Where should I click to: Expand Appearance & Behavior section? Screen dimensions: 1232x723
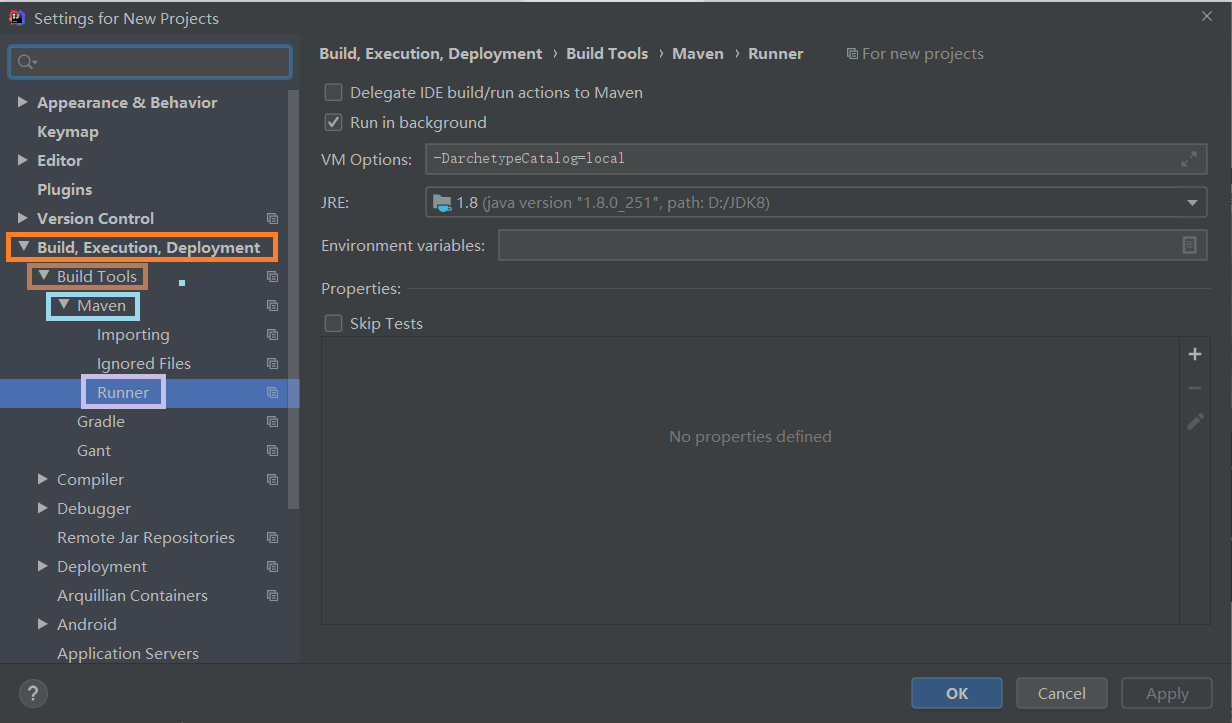tap(23, 102)
